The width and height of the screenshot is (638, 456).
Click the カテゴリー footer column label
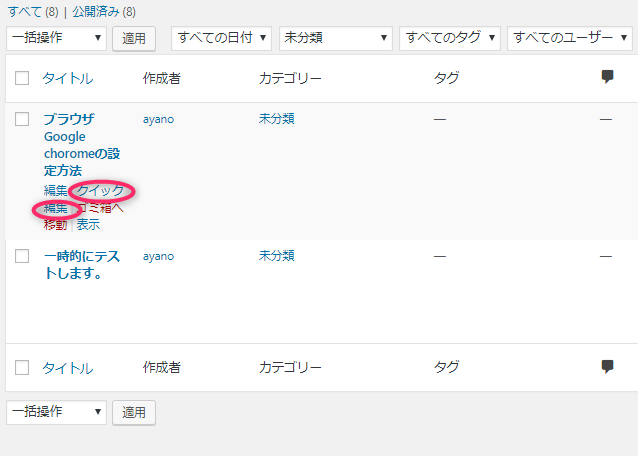point(290,367)
